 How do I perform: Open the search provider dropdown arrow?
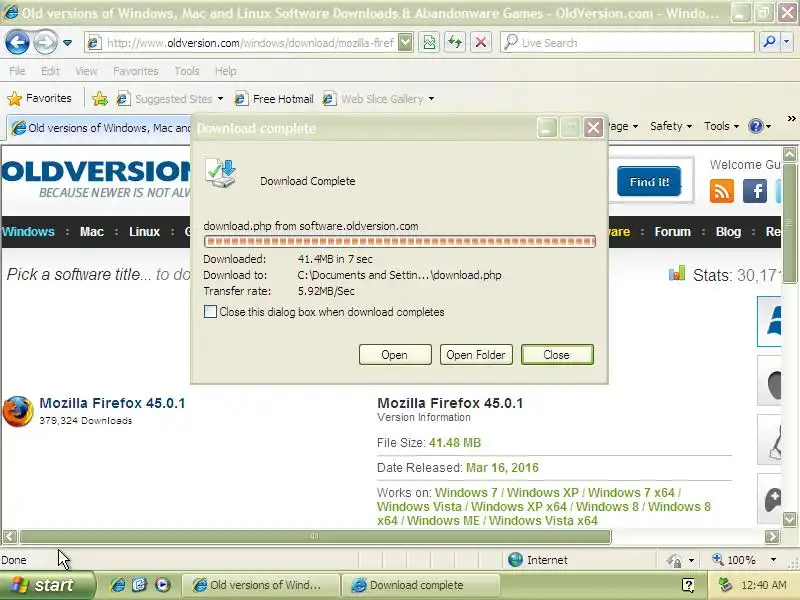coord(786,42)
